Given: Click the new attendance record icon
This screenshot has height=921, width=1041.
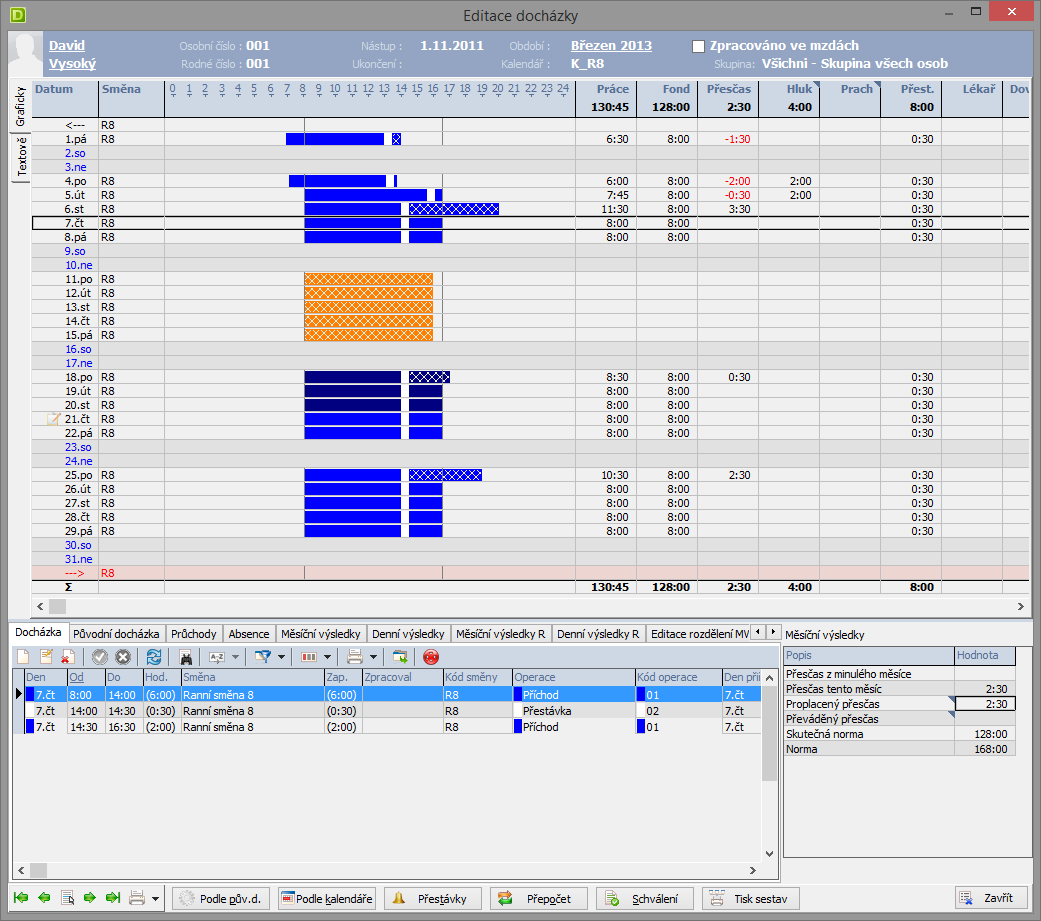Looking at the screenshot, I should click(23, 657).
